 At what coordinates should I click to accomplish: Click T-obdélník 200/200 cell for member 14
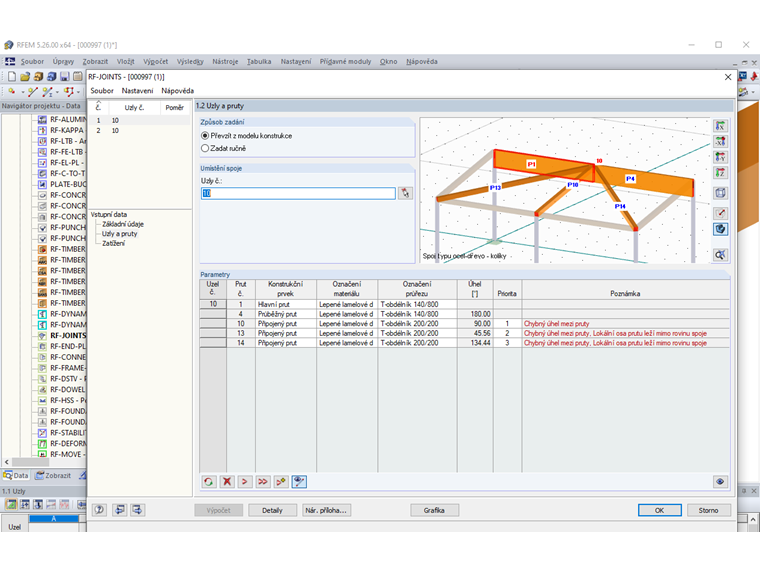(x=417, y=343)
